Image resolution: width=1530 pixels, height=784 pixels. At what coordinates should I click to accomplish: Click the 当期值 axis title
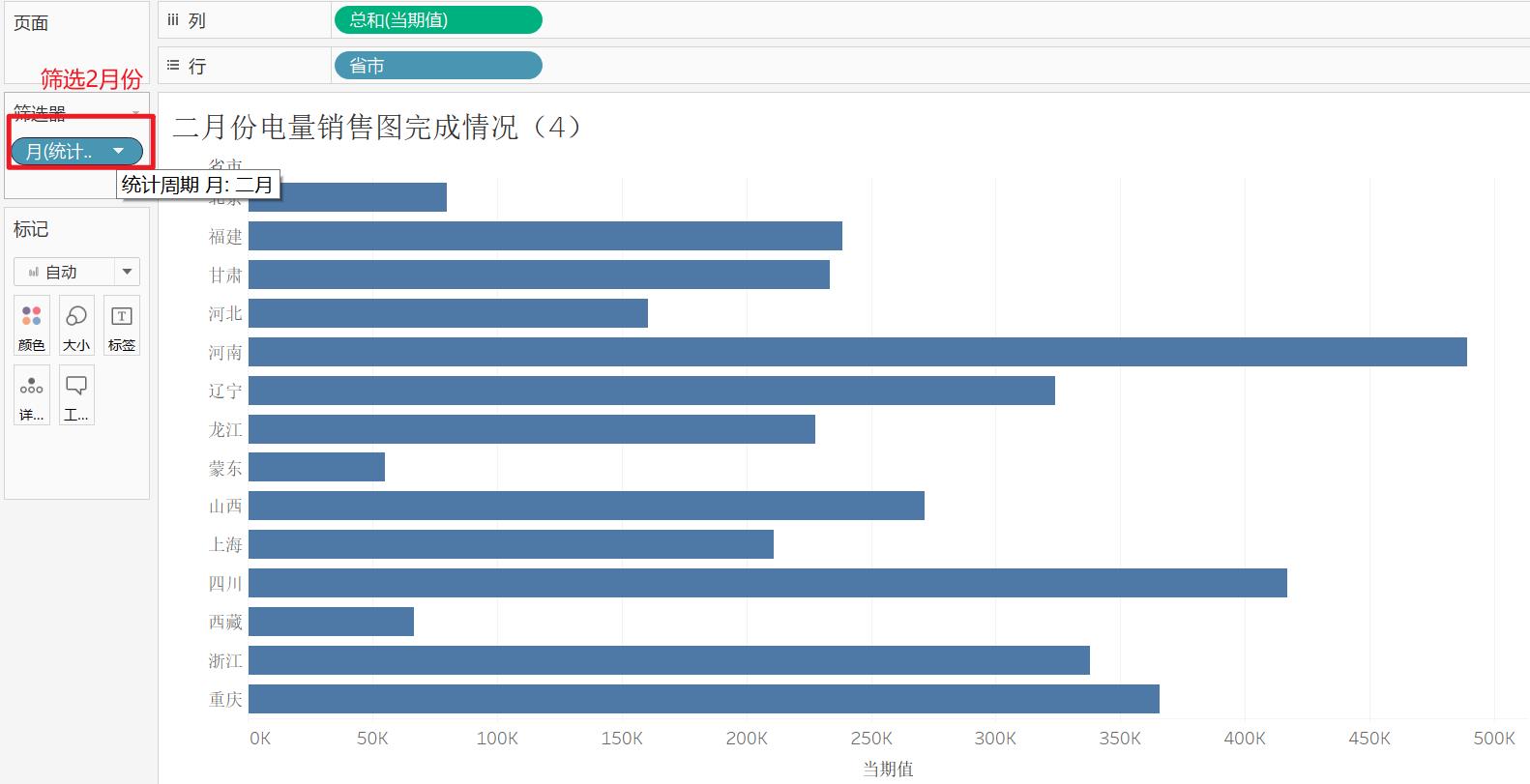click(888, 769)
